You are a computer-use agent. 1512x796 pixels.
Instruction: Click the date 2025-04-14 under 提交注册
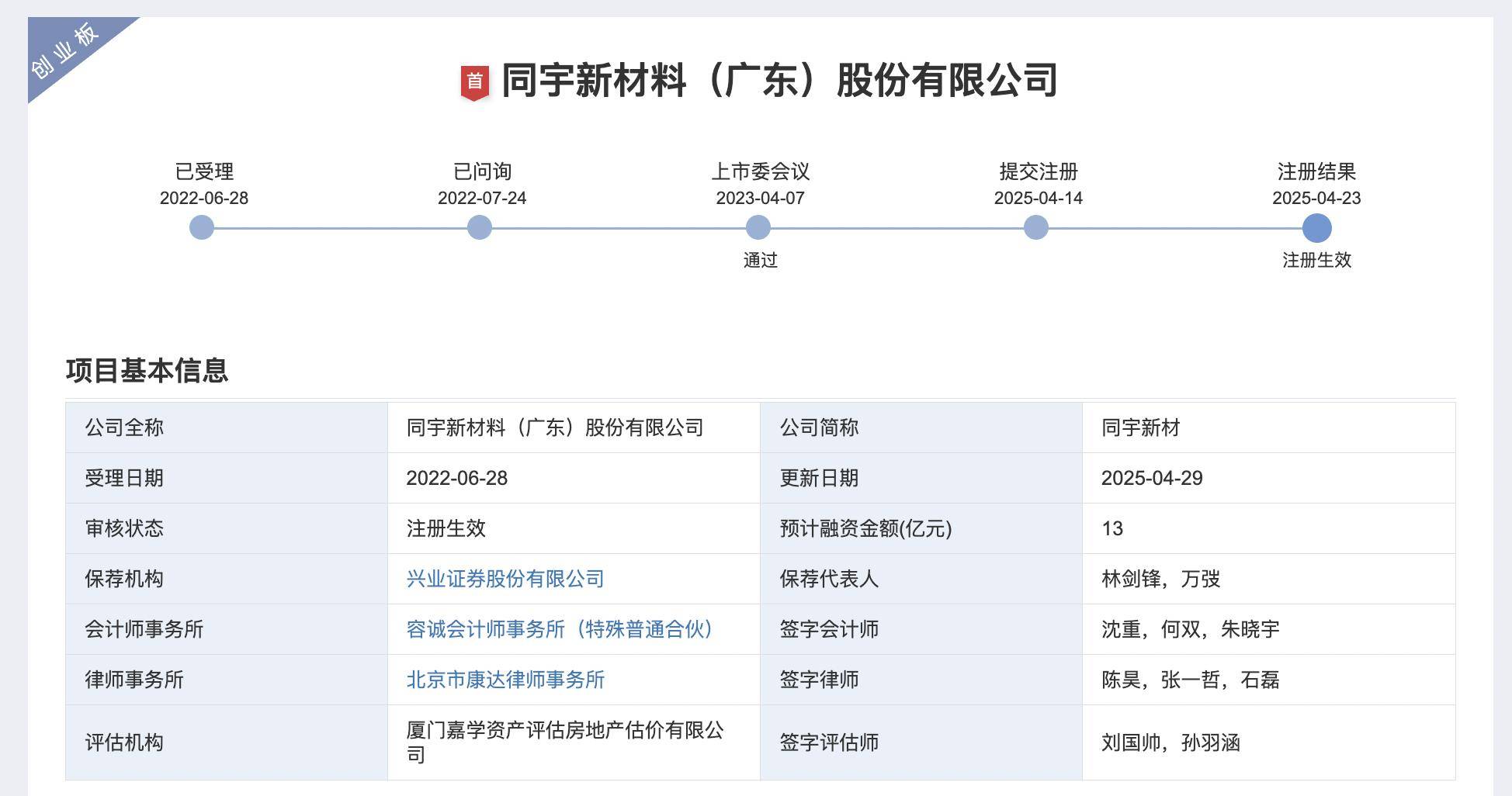1038,199
